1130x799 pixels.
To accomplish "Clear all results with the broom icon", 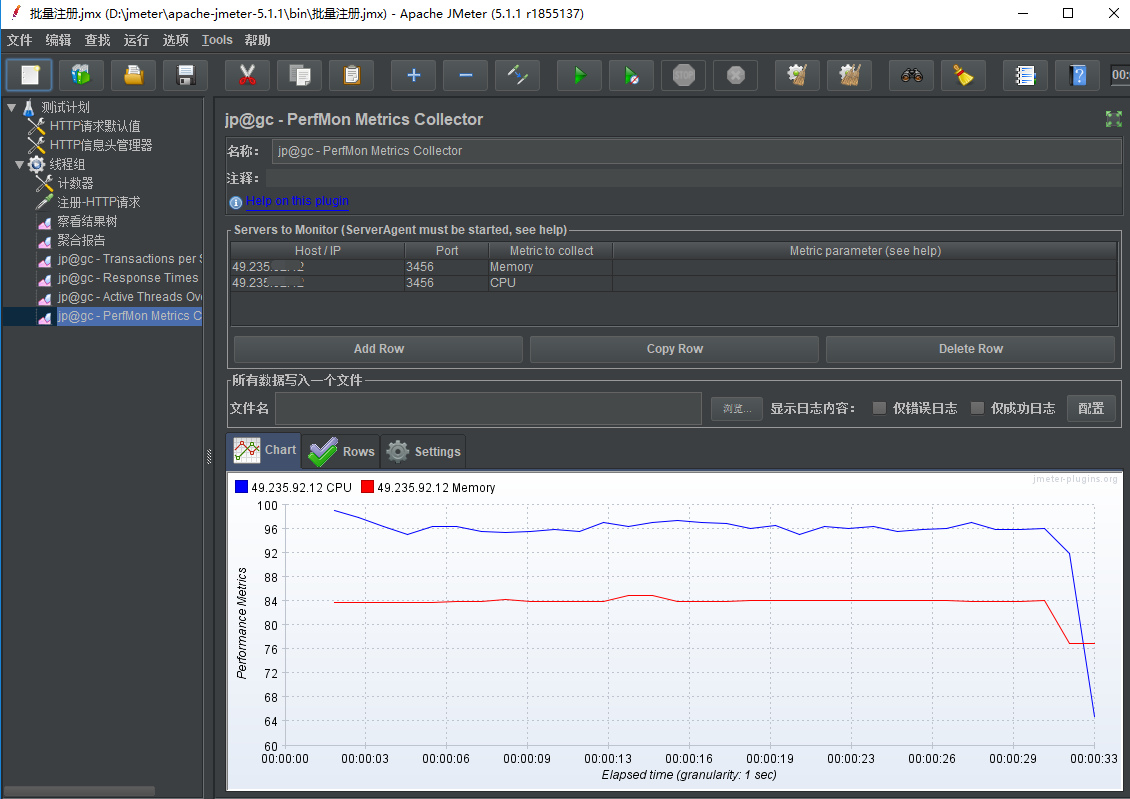I will (x=849, y=75).
